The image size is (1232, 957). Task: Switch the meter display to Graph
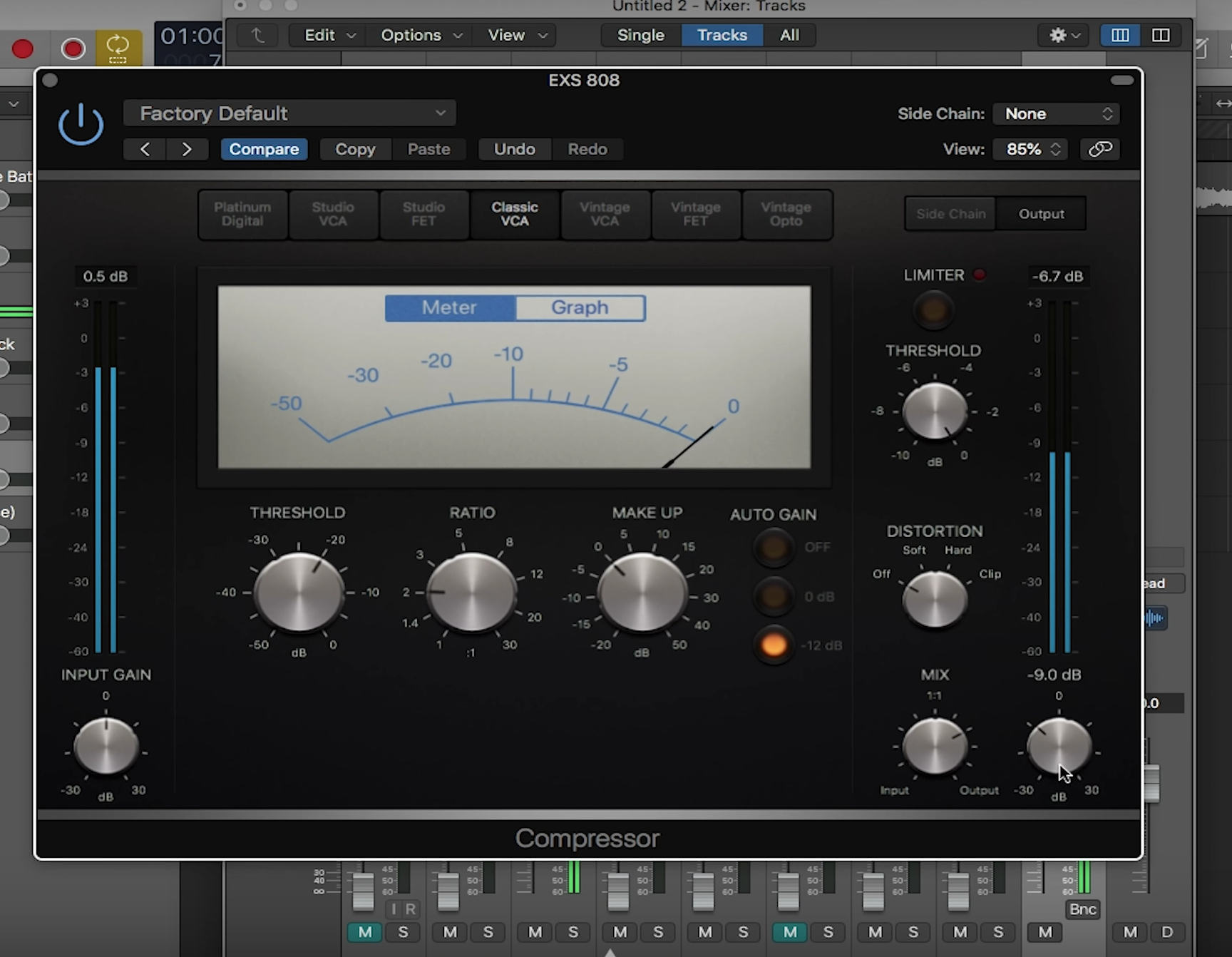coord(579,307)
